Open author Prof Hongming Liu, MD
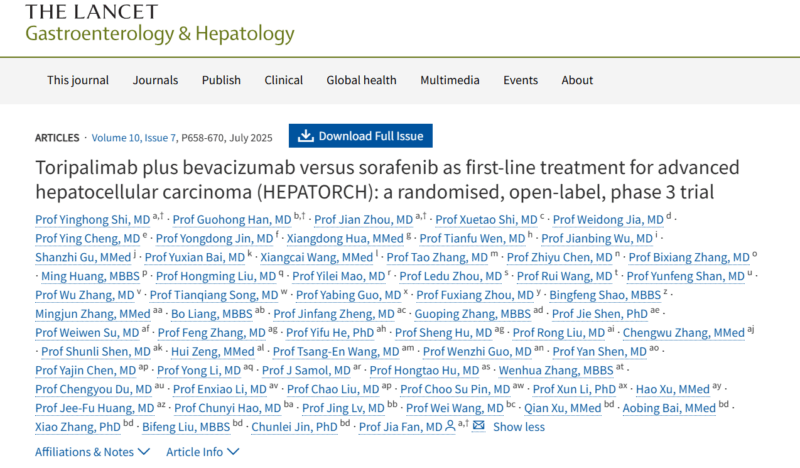The width and height of the screenshot is (800, 468). coord(216,277)
